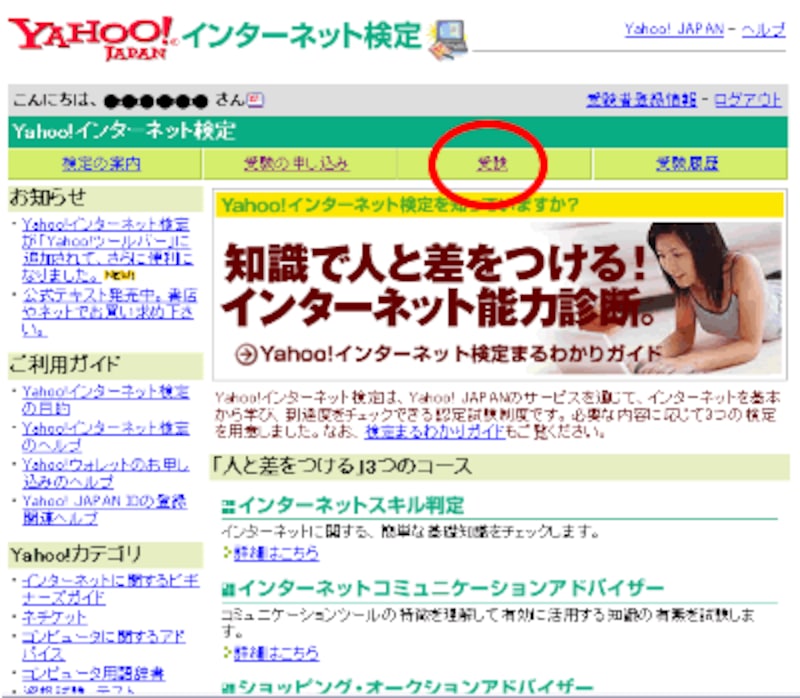Click the arrow icon before まるわかりガイド link

tap(244, 352)
